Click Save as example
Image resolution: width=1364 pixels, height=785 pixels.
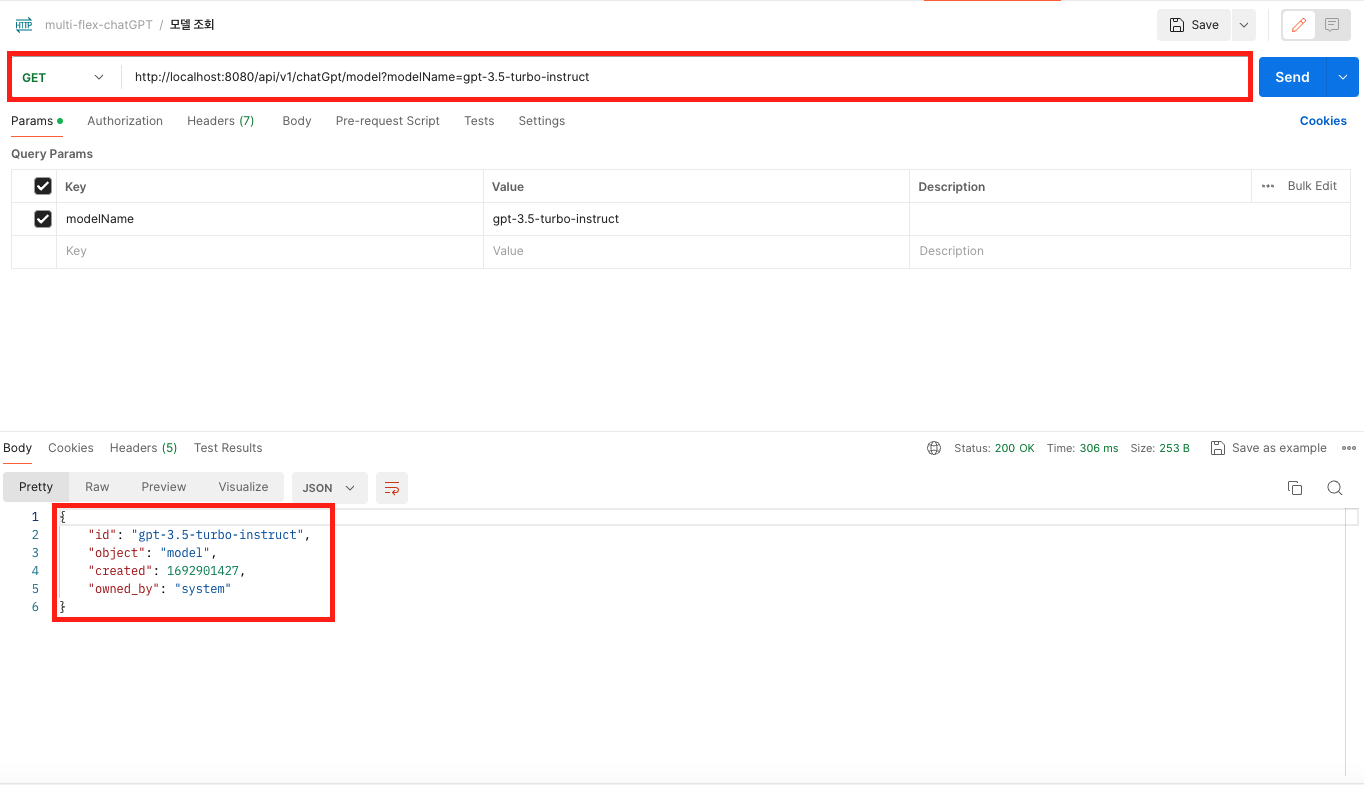click(1269, 448)
